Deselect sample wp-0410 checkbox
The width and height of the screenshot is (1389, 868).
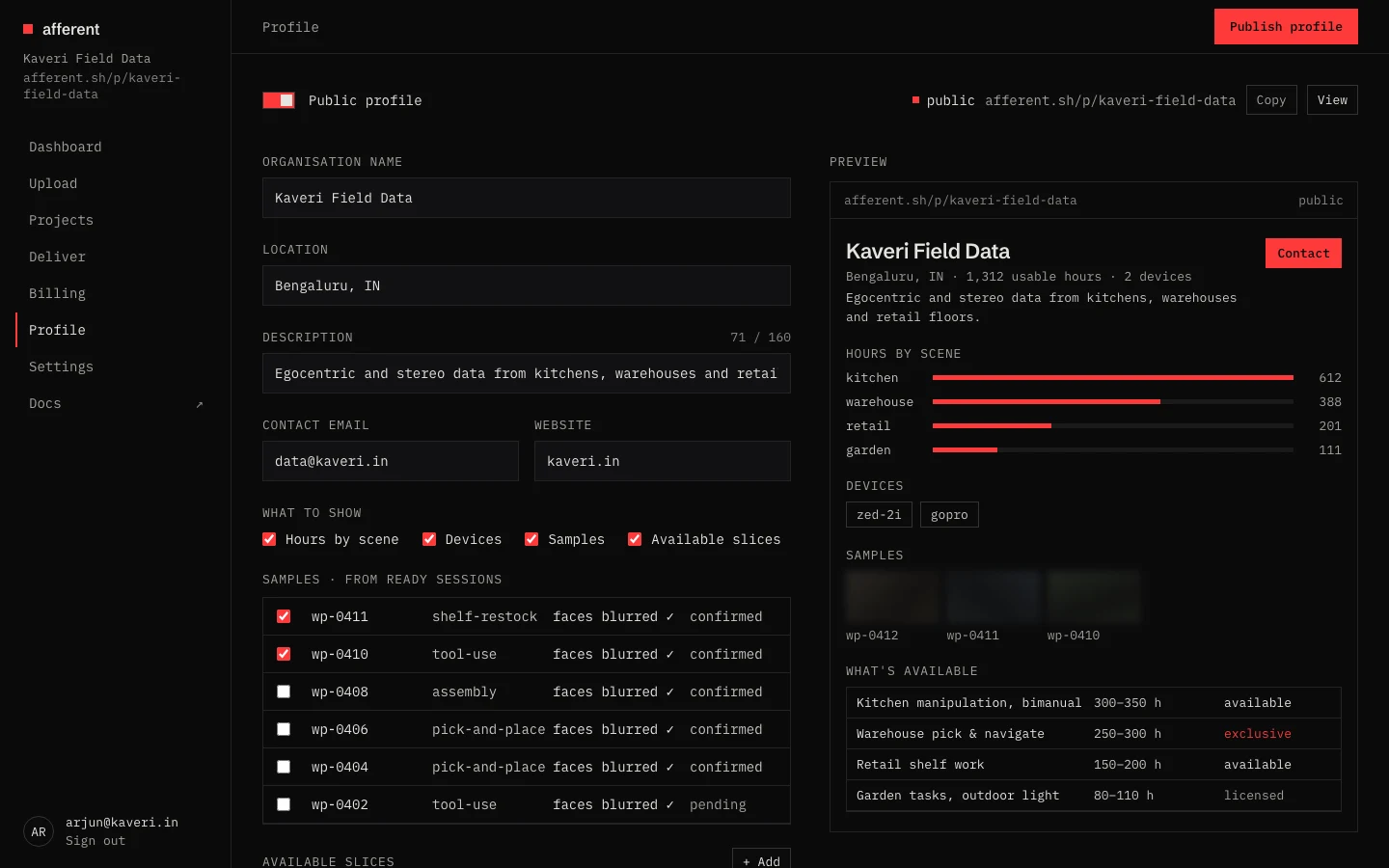point(284,654)
